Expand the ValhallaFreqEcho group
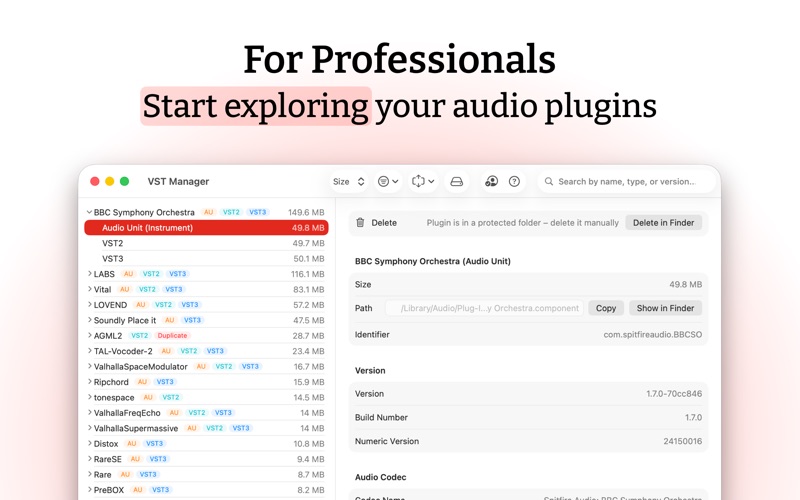This screenshot has width=800, height=500. coord(89,412)
